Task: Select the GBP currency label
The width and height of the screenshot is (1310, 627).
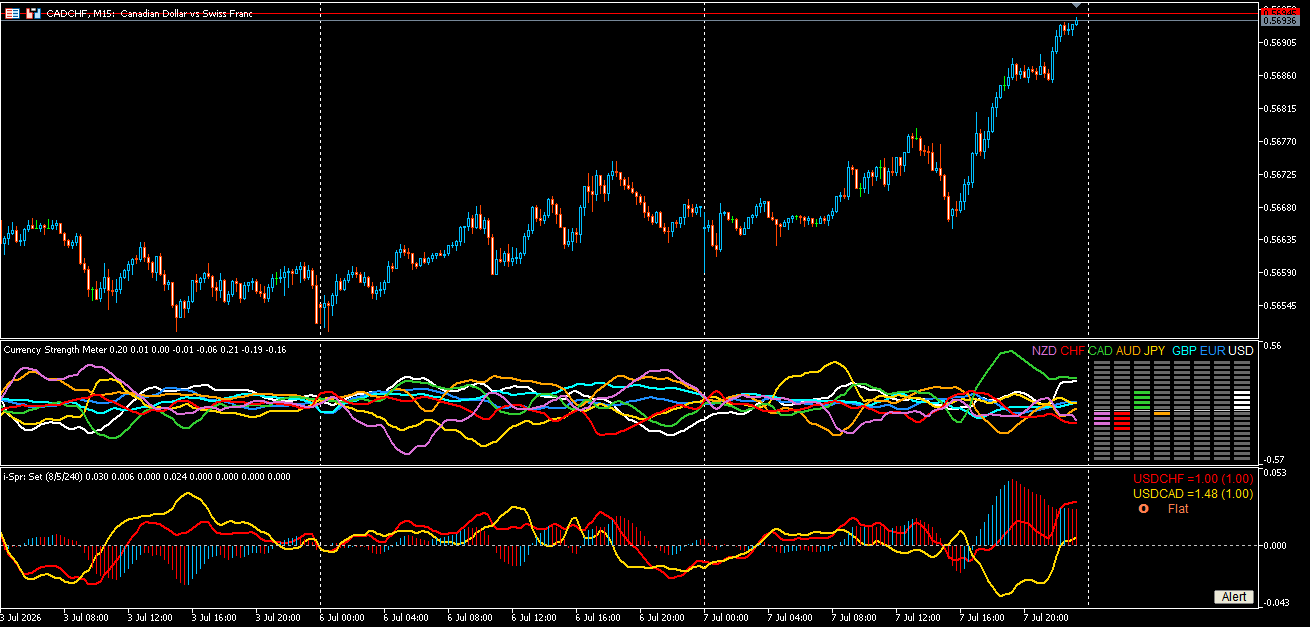Action: (x=1184, y=351)
